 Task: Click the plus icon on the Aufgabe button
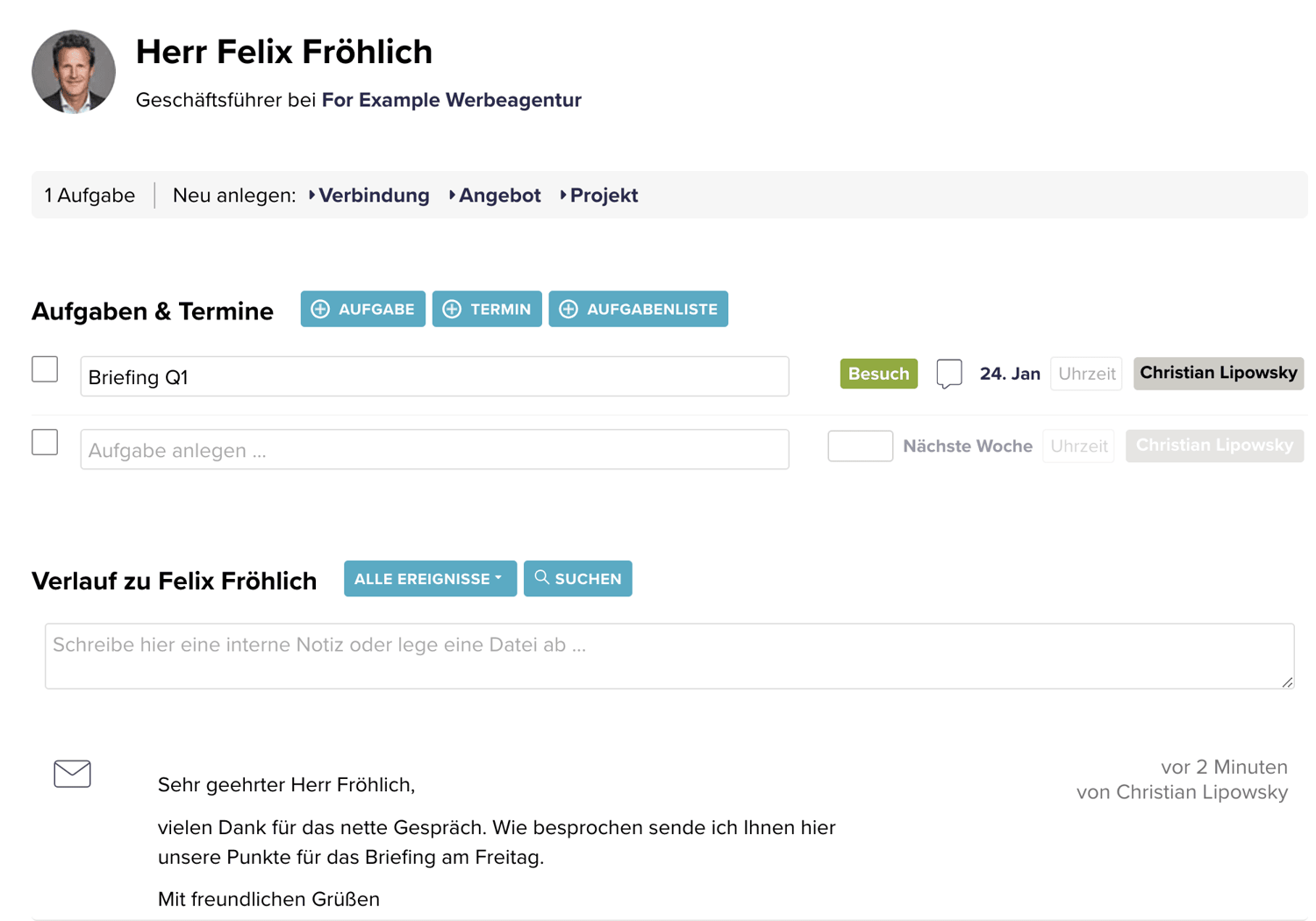(x=320, y=309)
